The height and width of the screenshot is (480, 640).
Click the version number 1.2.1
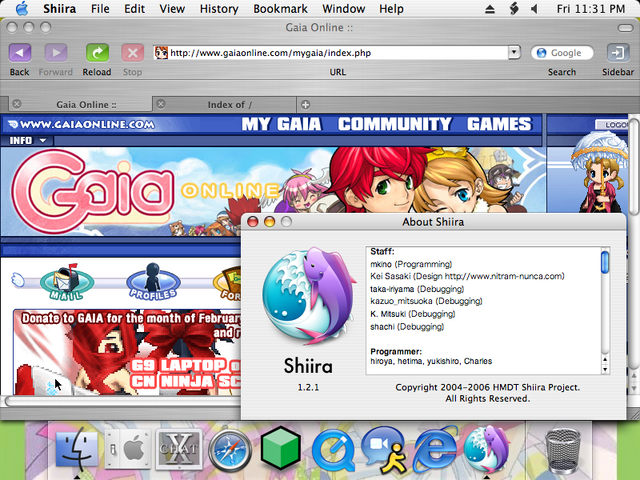[x=308, y=387]
